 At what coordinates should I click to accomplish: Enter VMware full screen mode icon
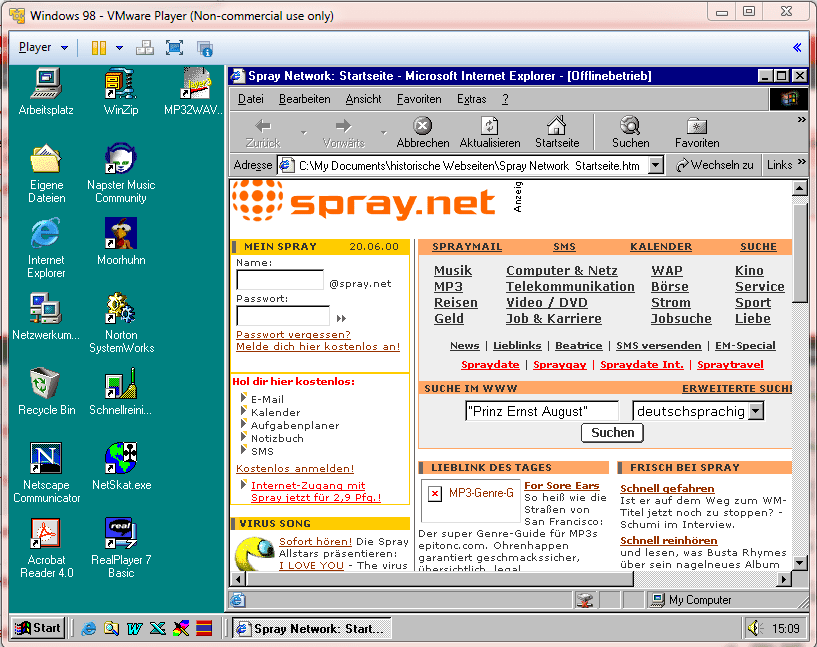174,48
